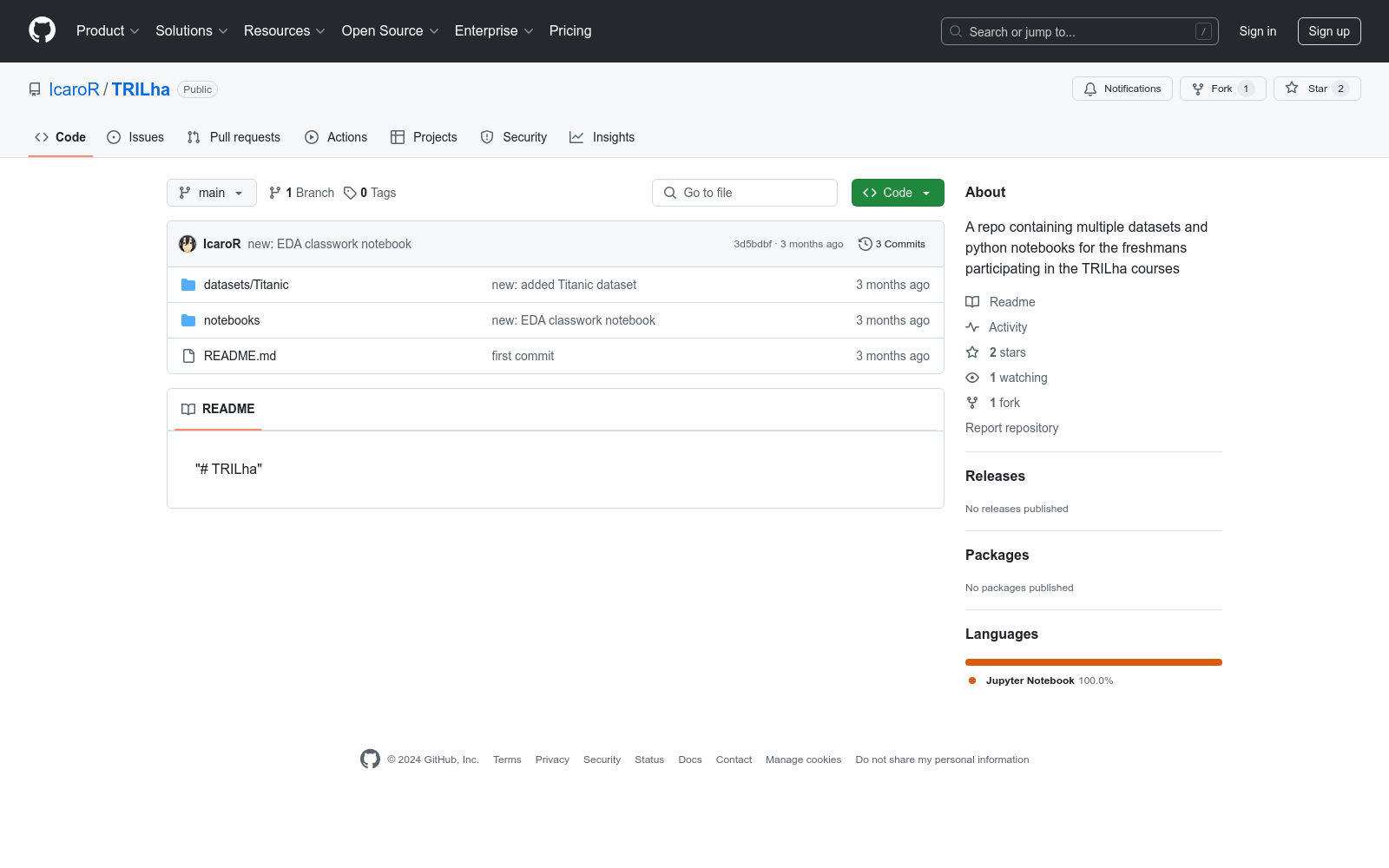Click the GitHub logo in the footer
1389x868 pixels.
point(370,759)
